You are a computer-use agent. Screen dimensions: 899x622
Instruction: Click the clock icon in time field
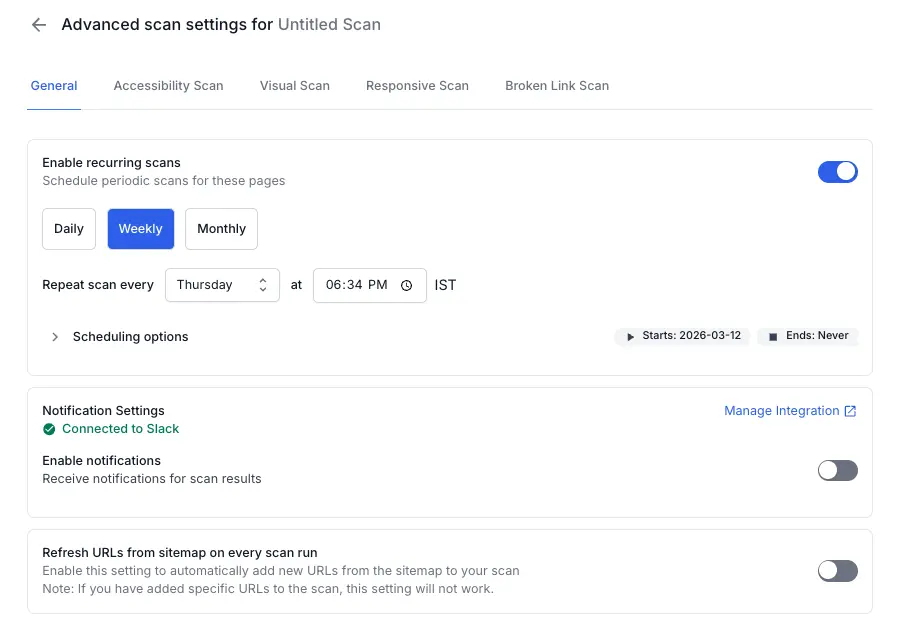[x=406, y=285]
